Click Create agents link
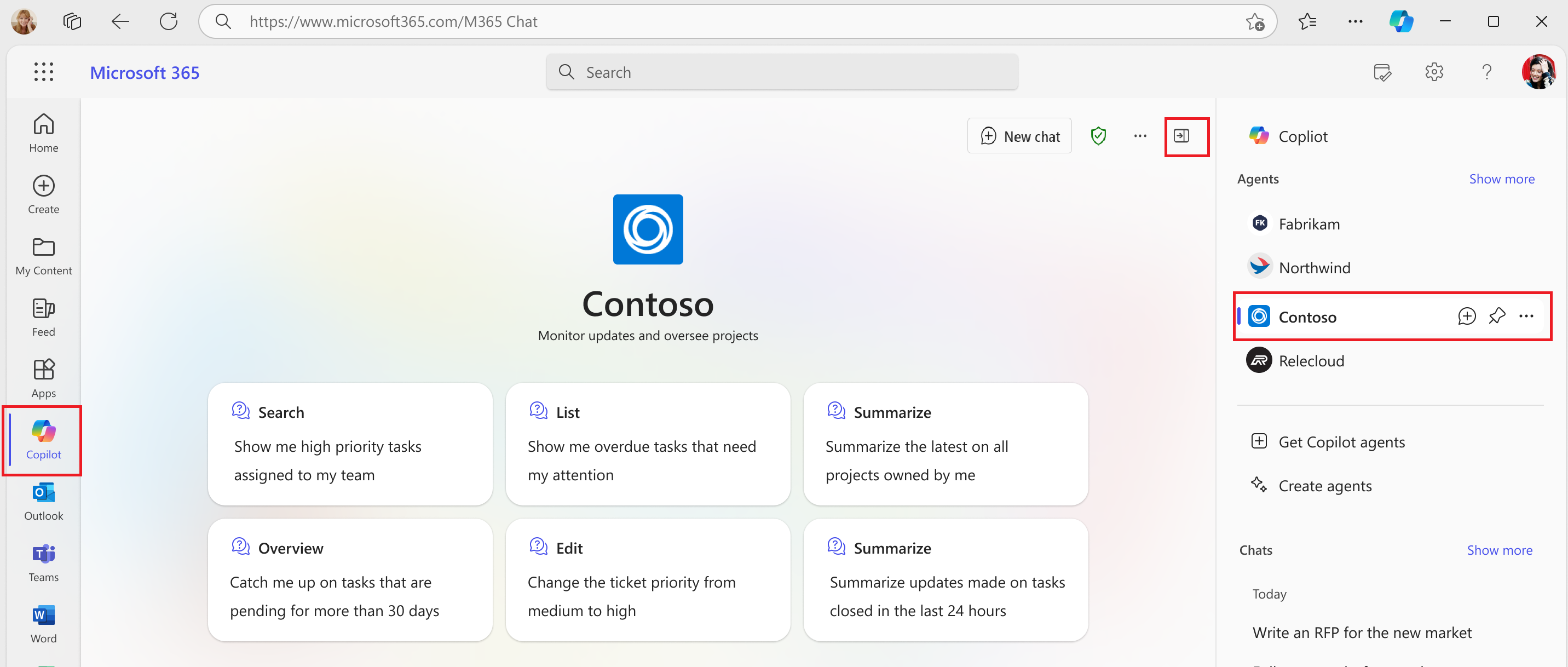Image resolution: width=1568 pixels, height=667 pixels. 1324,485
